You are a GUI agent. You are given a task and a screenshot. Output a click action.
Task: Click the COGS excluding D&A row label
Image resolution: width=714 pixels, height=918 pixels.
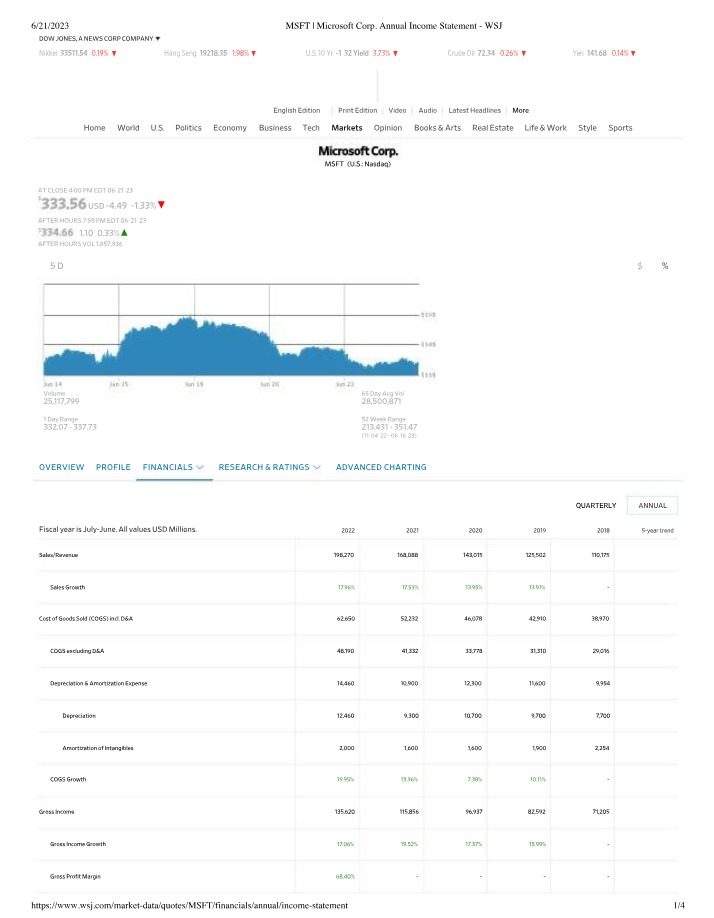pos(77,651)
